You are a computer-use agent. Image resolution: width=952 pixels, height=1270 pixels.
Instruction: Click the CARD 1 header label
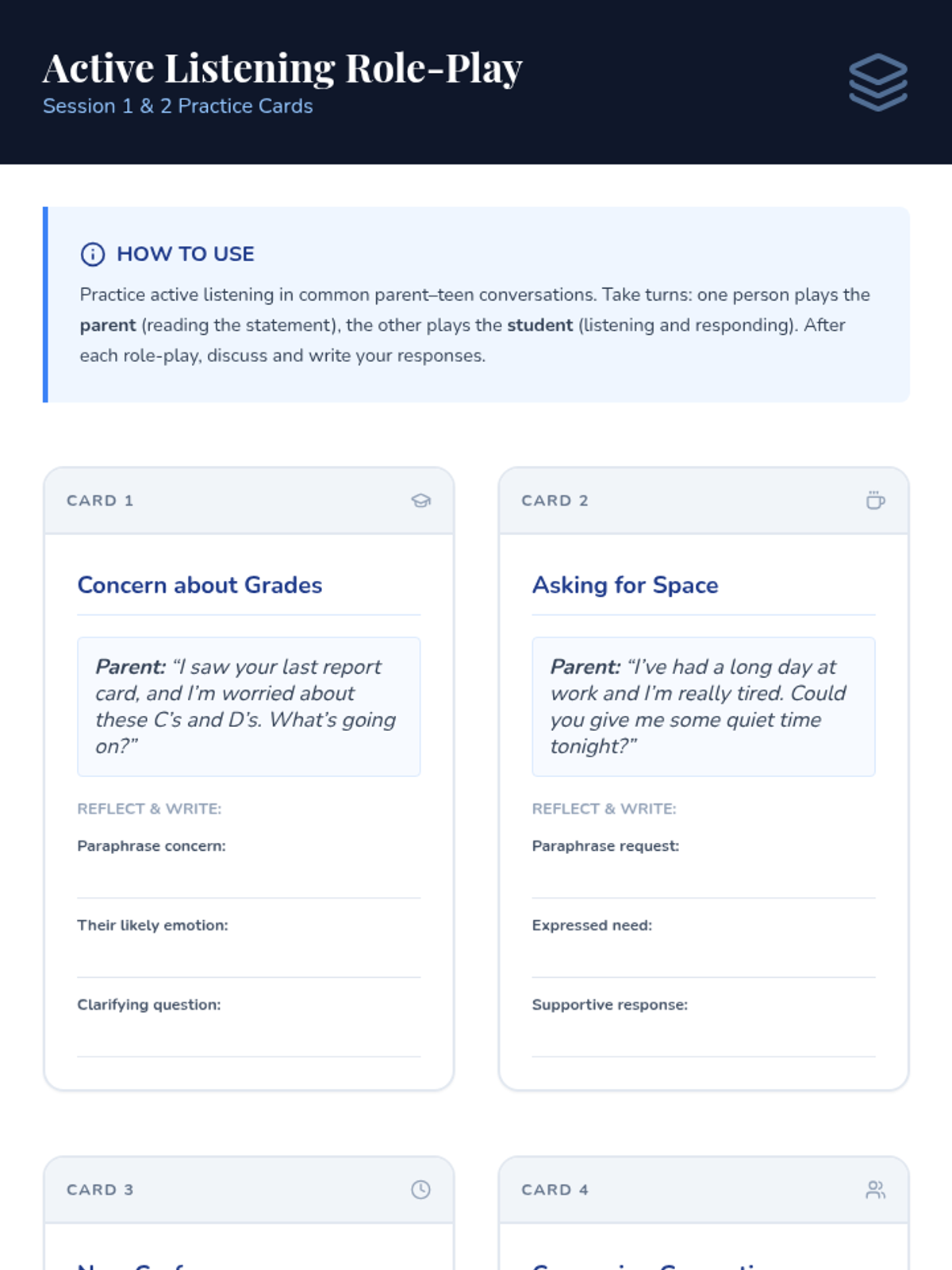click(x=100, y=501)
